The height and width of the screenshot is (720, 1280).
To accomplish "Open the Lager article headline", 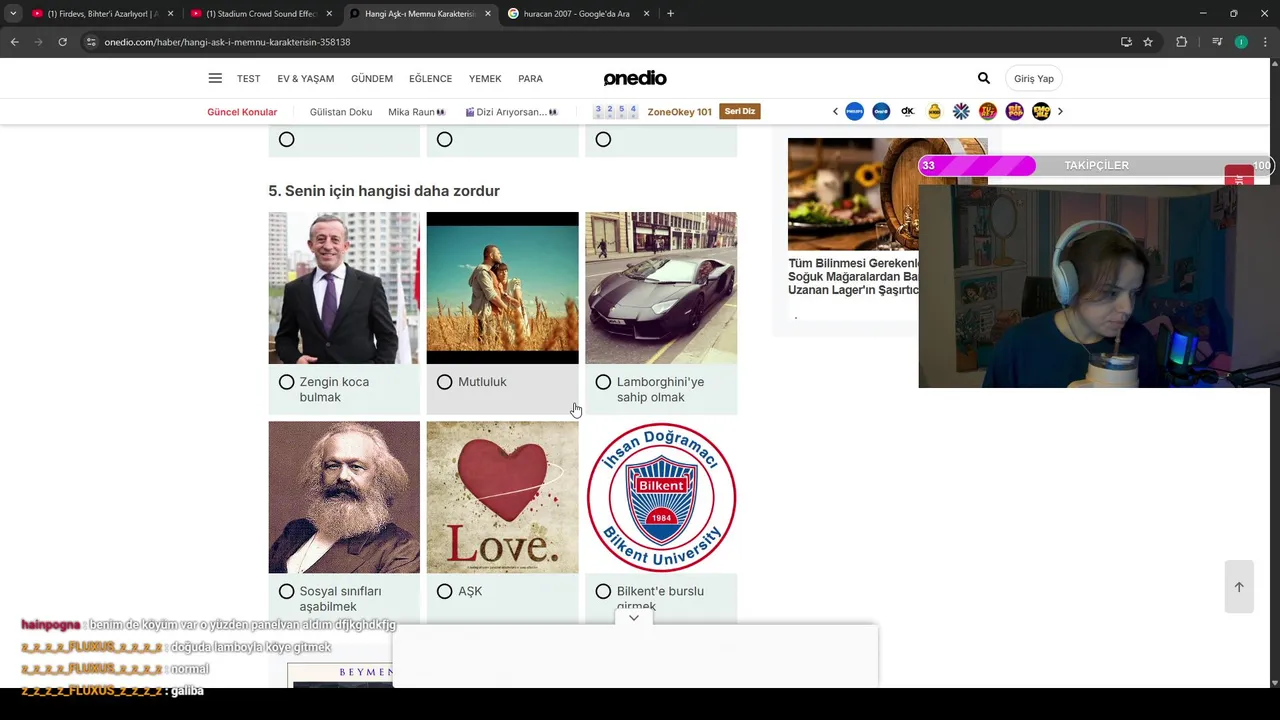I will [853, 277].
